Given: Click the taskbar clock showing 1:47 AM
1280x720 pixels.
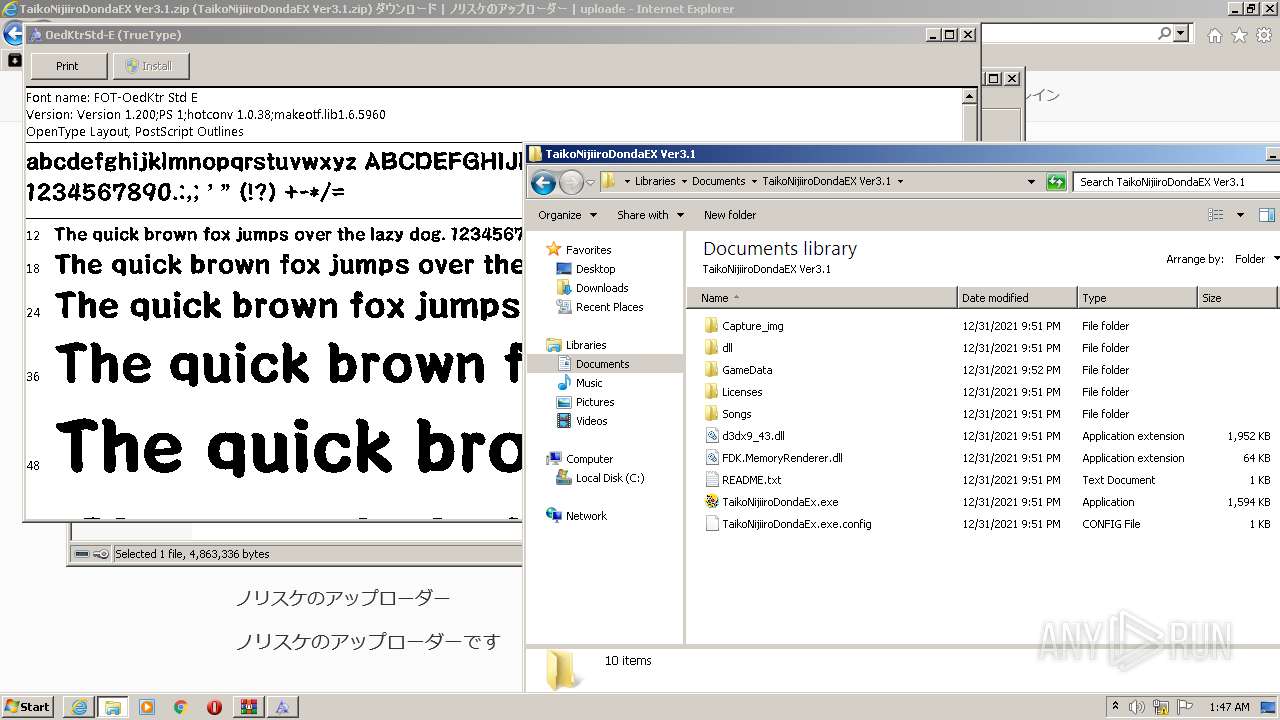Looking at the screenshot, I should click(1229, 707).
